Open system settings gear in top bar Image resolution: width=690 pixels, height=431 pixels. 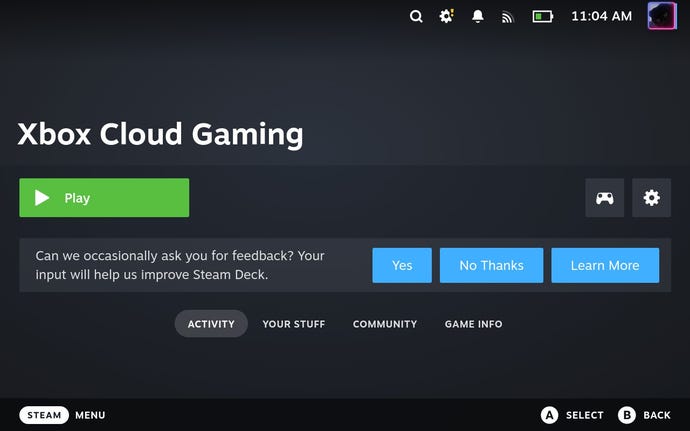447,17
